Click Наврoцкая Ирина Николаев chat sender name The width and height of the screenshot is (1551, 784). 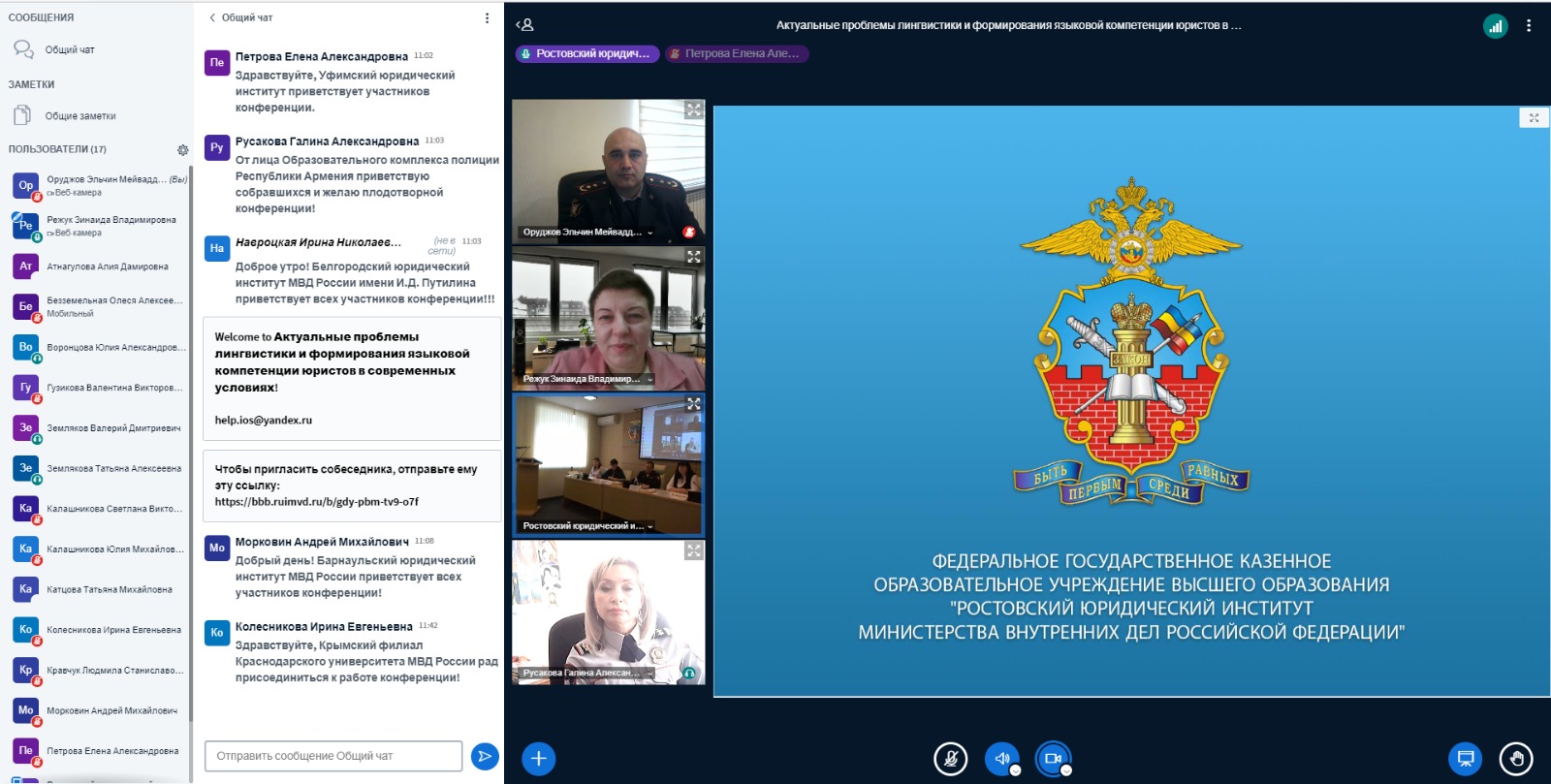[318, 242]
